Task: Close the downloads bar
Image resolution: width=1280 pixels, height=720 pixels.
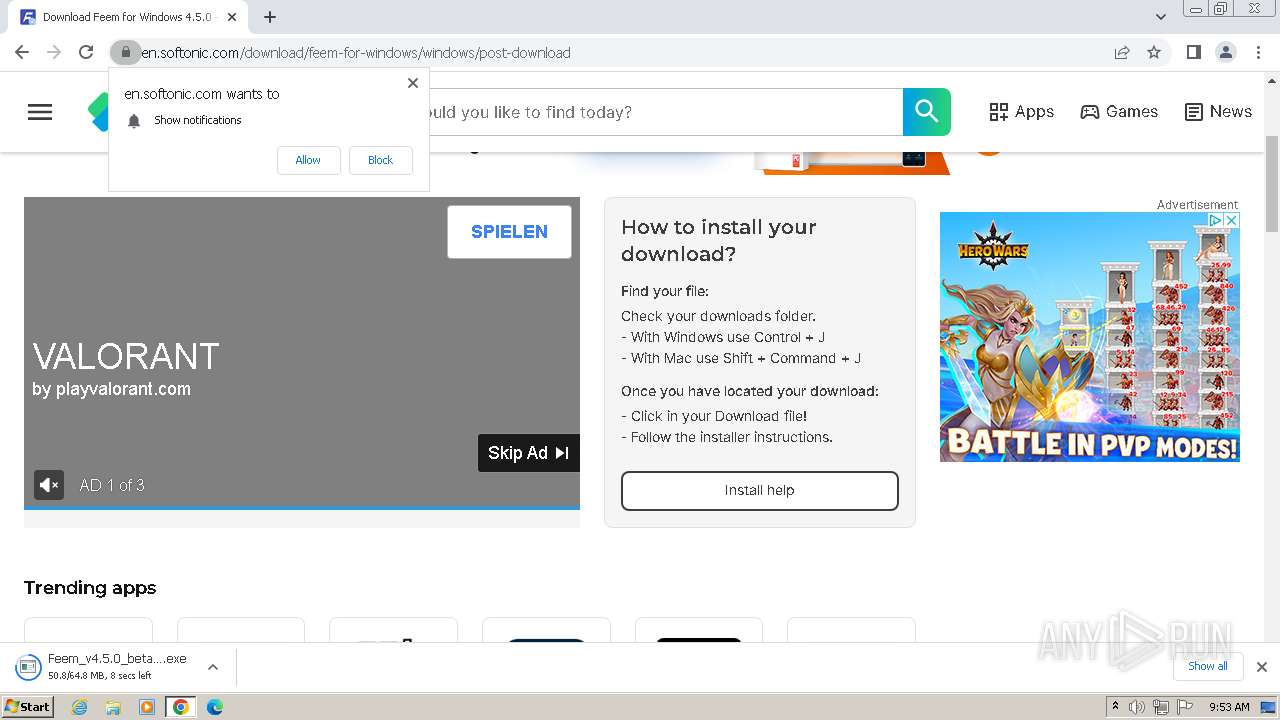Action: 1261,667
